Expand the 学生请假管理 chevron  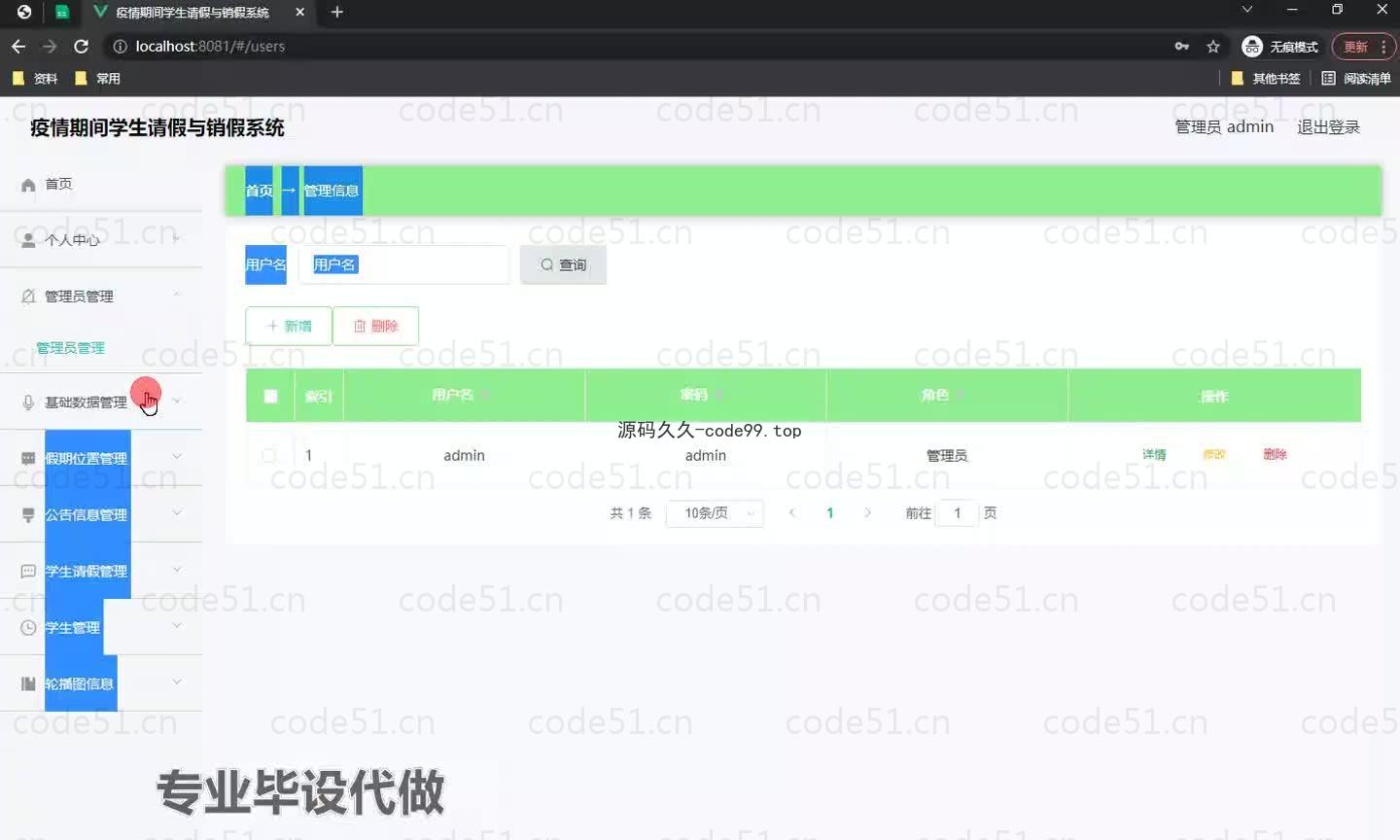pyautogui.click(x=177, y=569)
